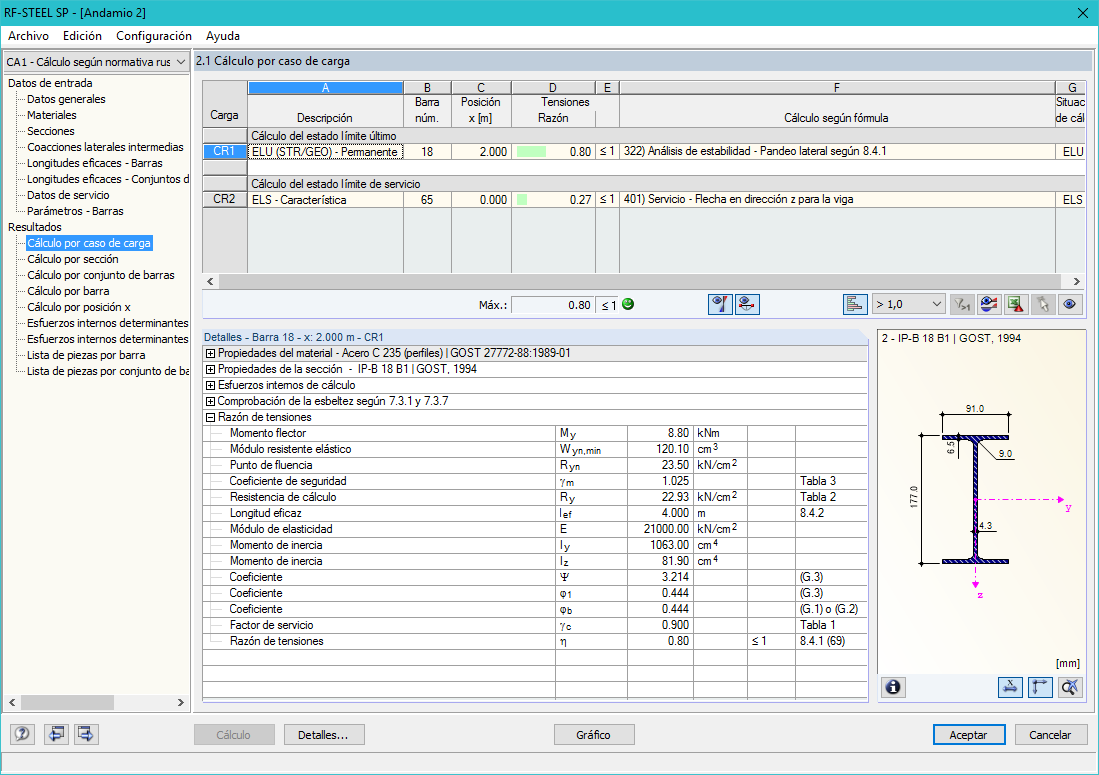Click left arrow of table horizontal scrollbar
This screenshot has height=775, width=1099.
coord(210,281)
